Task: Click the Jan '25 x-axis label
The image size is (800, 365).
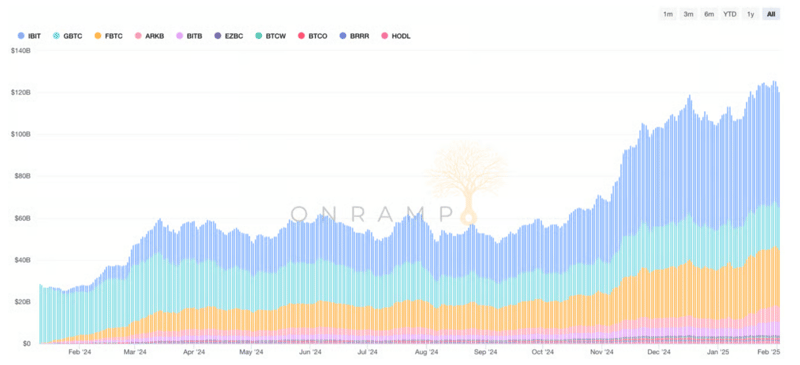Action: click(x=718, y=352)
